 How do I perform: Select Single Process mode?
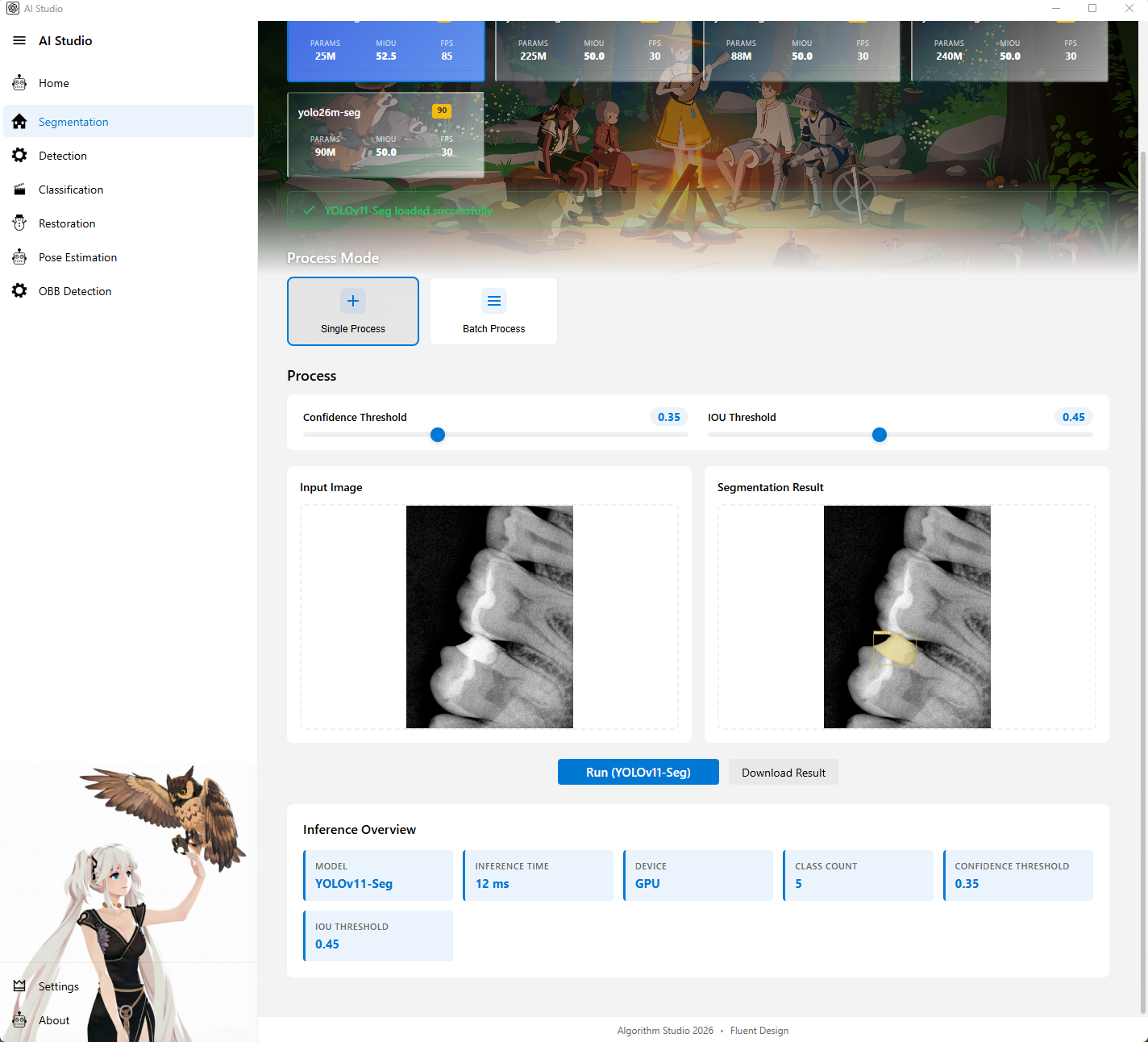[353, 311]
